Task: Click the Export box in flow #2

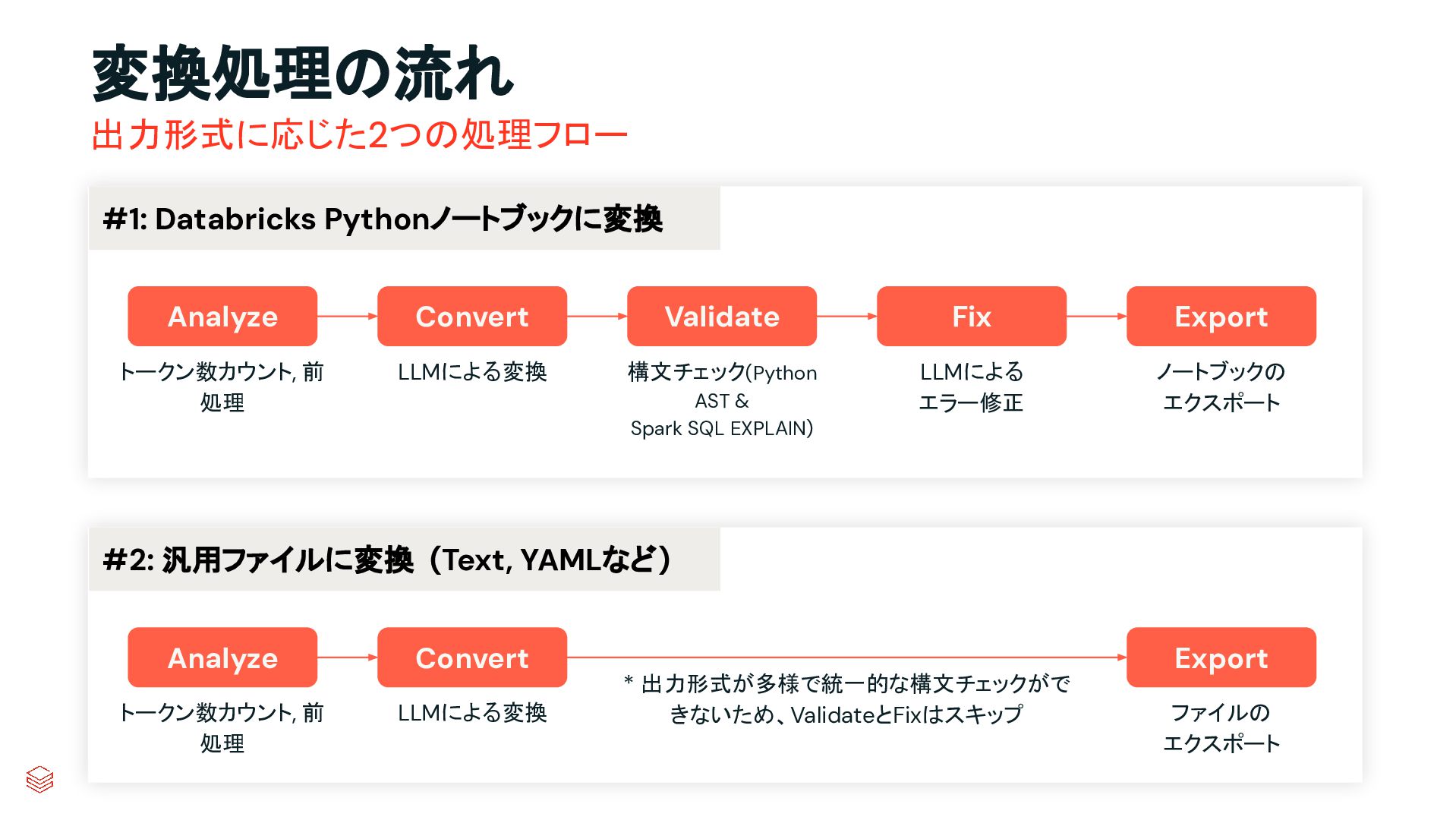Action: tap(1221, 658)
